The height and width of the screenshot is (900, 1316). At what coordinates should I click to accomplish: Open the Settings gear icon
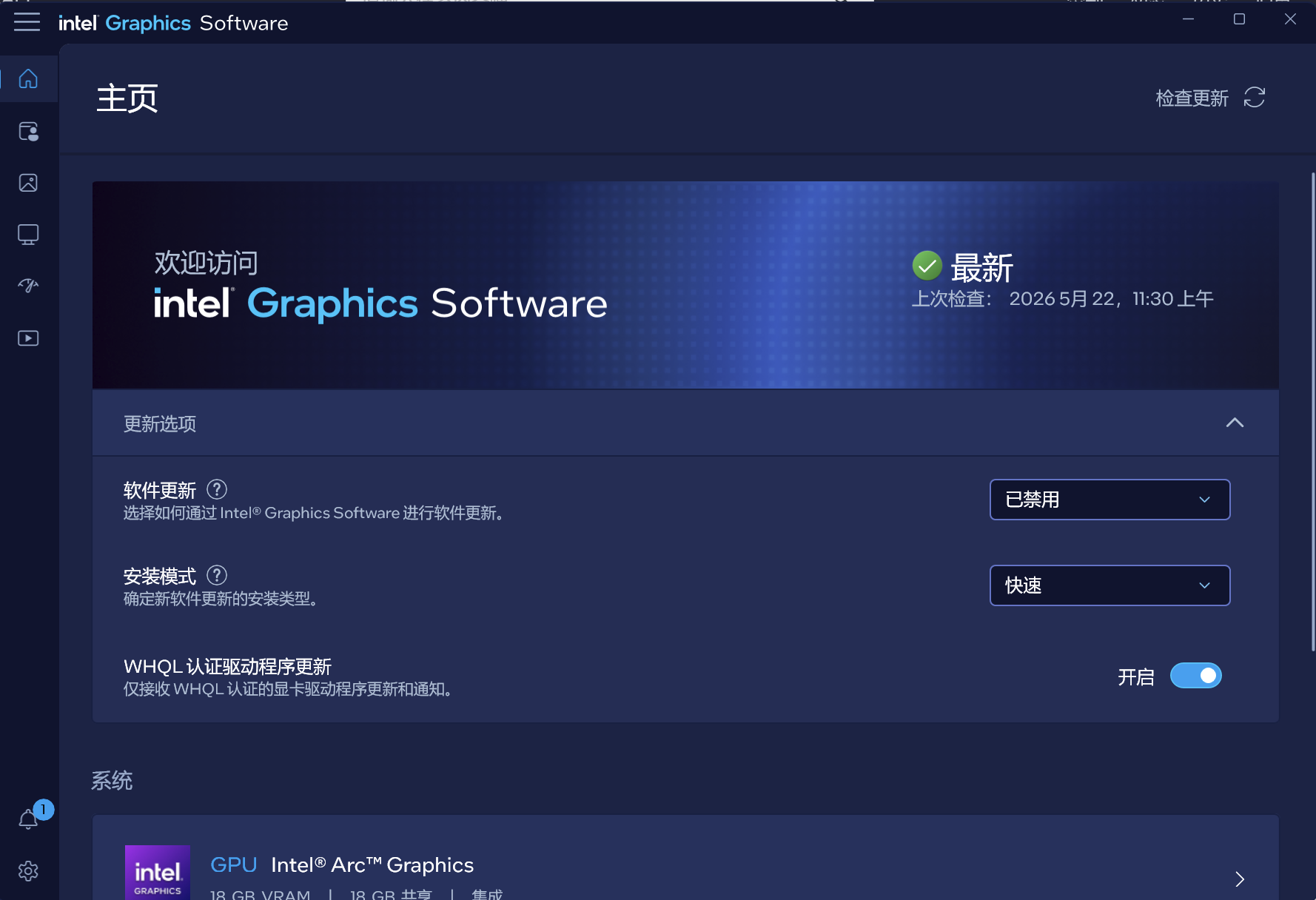(x=28, y=871)
